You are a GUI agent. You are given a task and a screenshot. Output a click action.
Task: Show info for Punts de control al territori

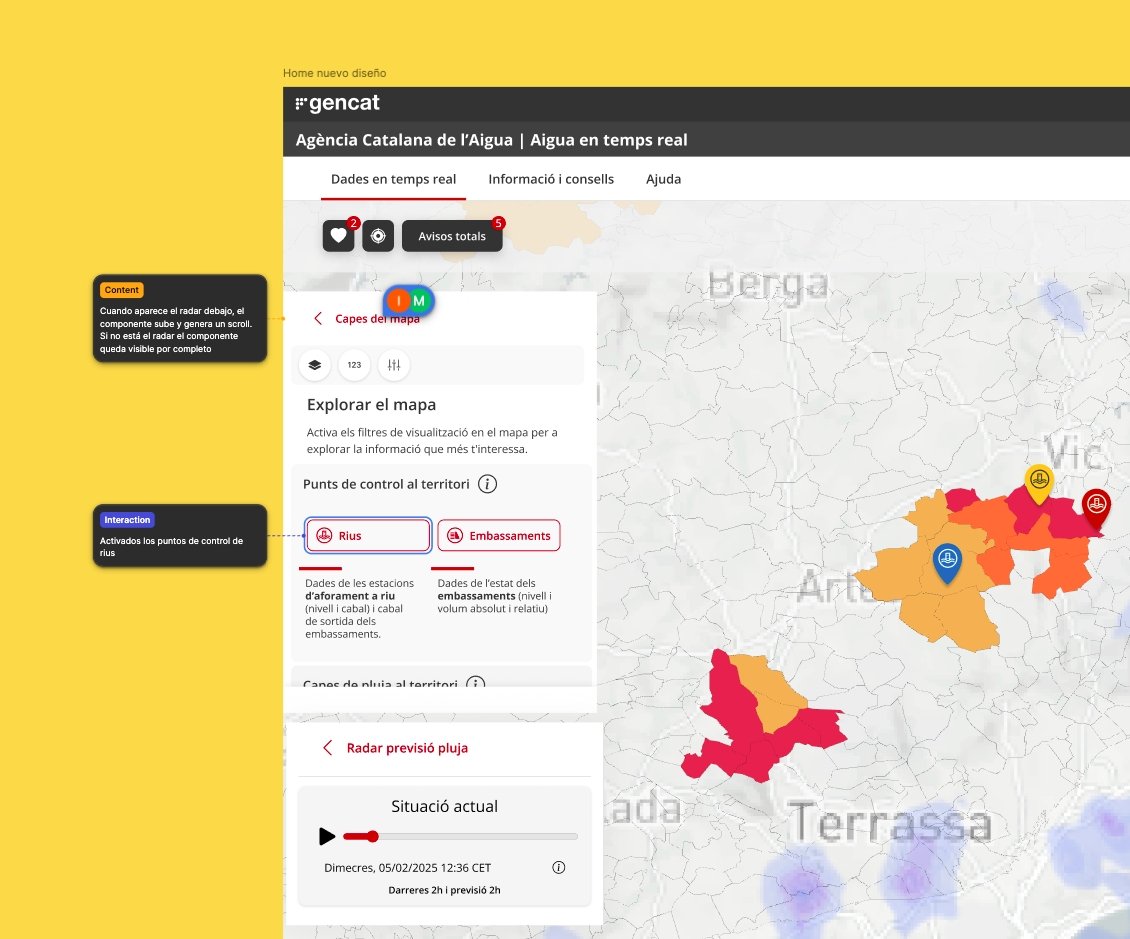[487, 484]
